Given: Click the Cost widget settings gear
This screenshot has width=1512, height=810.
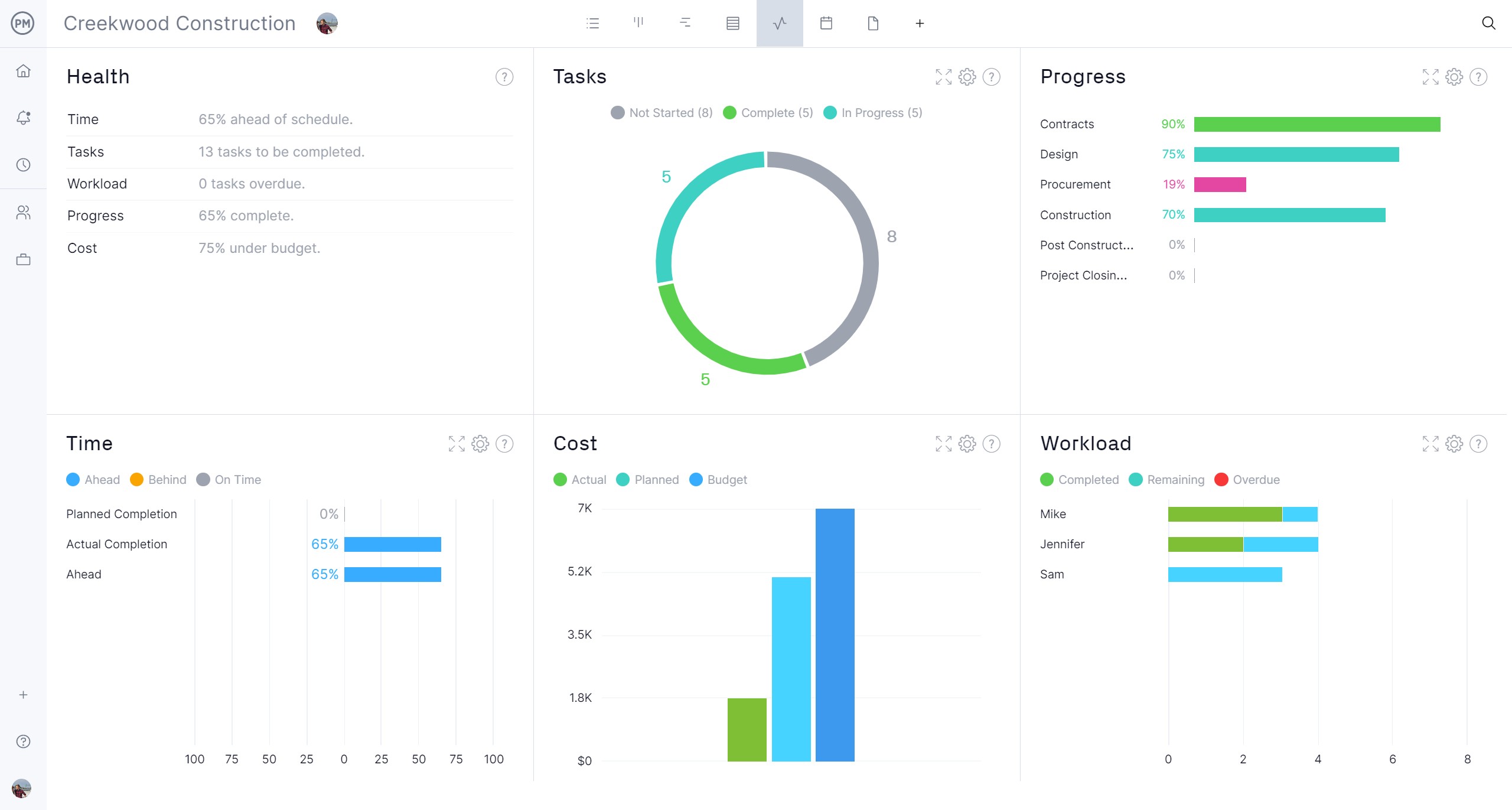Looking at the screenshot, I should point(967,443).
